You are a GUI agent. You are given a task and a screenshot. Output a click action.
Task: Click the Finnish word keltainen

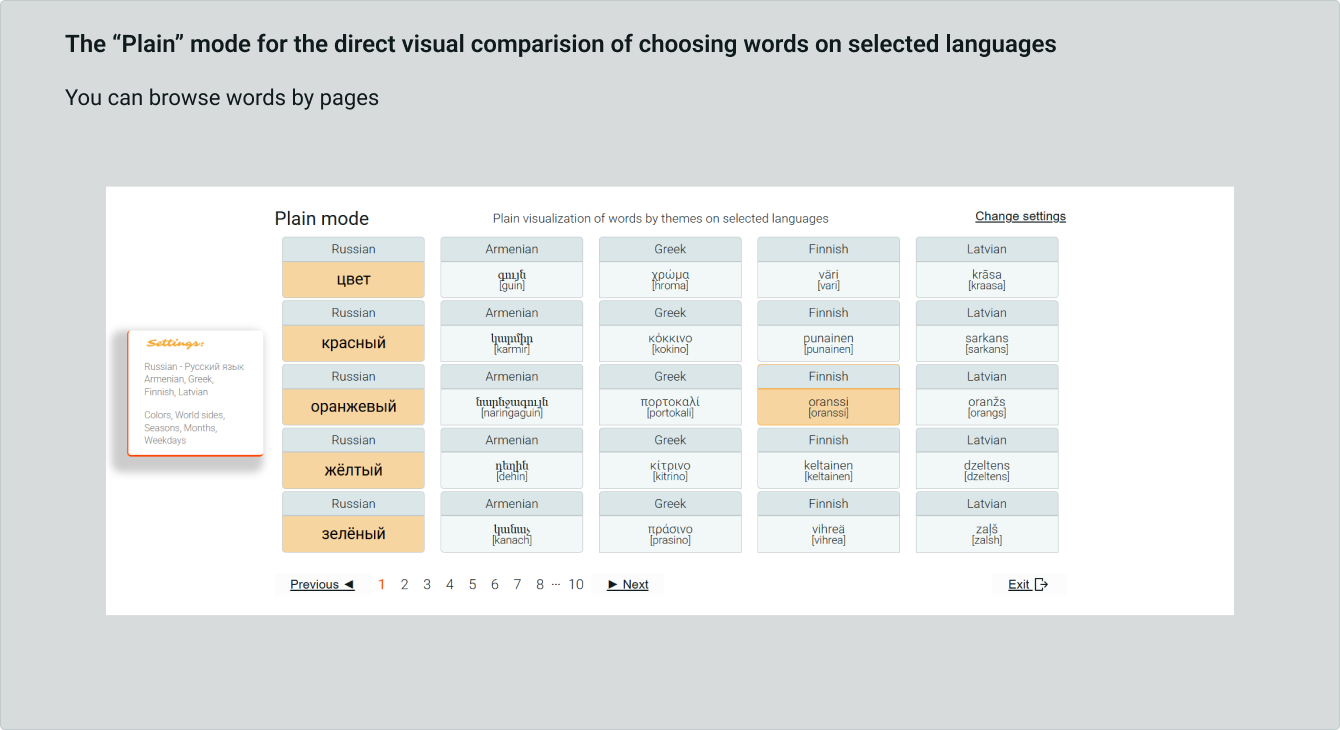(828, 470)
